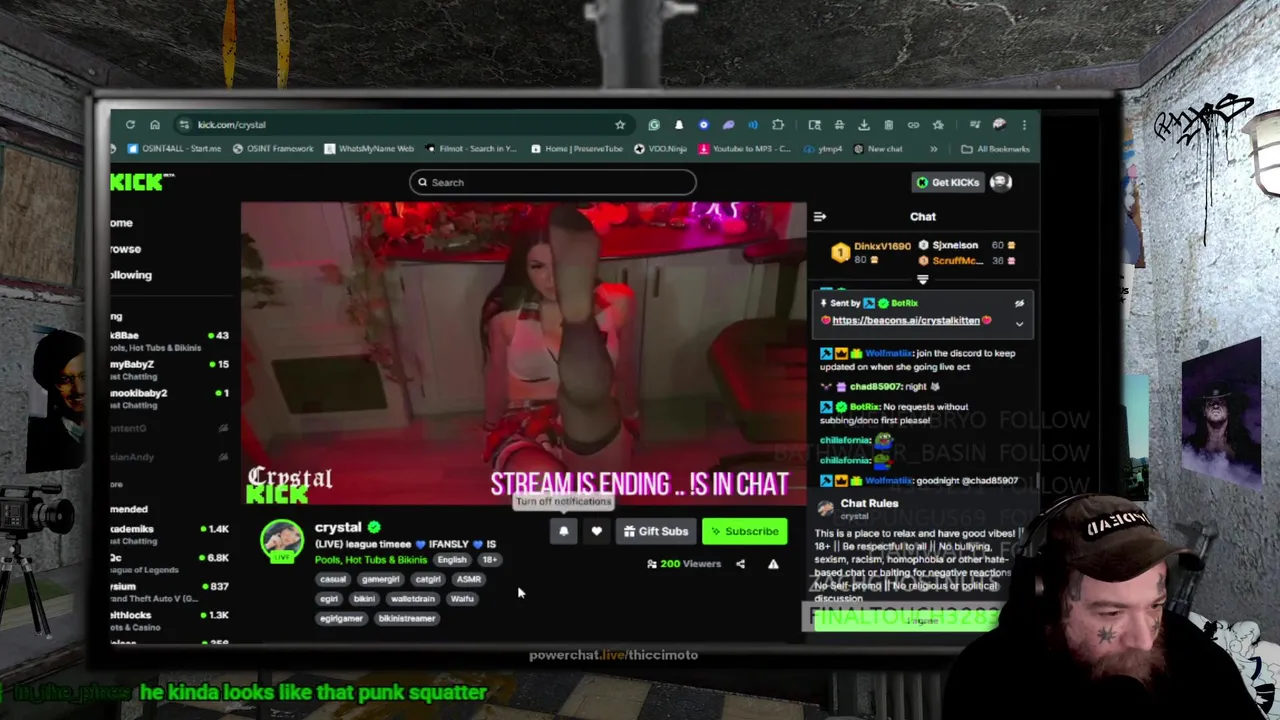Open Pools, Hot Tubs & Bikinis category link
This screenshot has height=720, width=1280.
coord(371,560)
